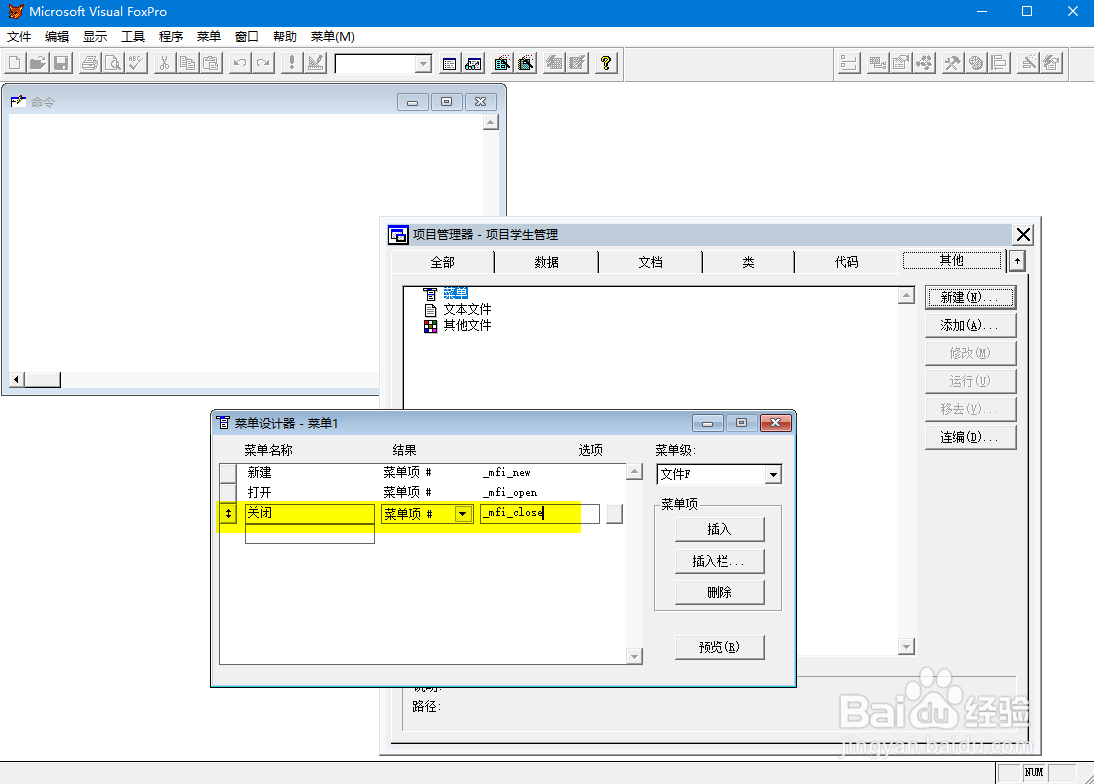Expand the 菜单级 dropdown showing 文件F

coord(773,474)
